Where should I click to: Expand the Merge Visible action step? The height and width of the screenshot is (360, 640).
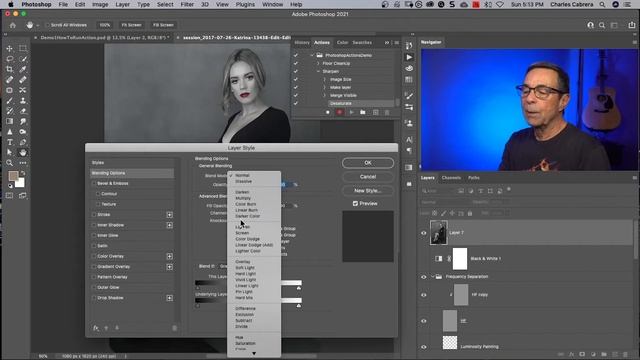[324, 96]
